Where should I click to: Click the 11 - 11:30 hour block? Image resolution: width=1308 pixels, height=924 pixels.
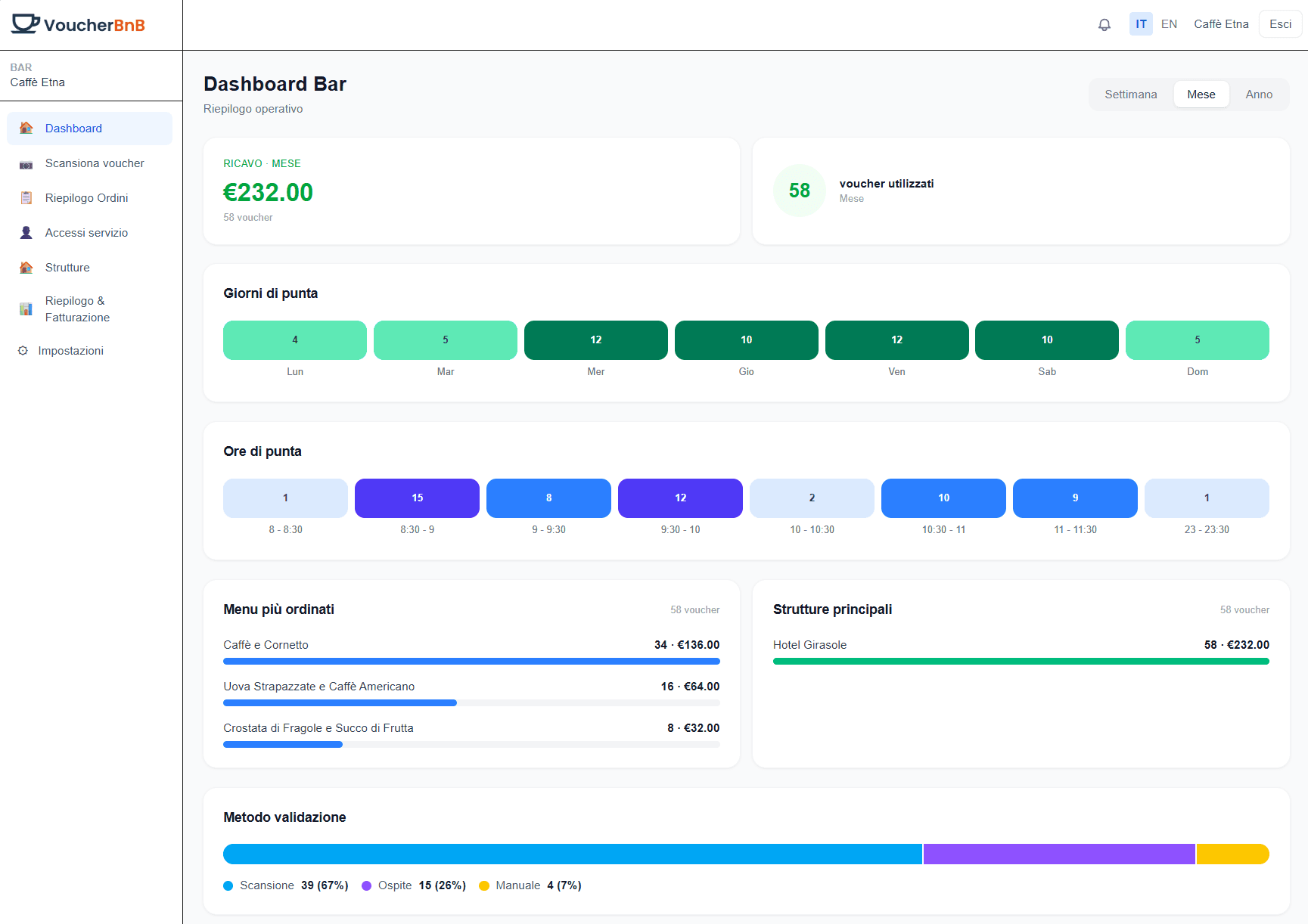point(1075,498)
